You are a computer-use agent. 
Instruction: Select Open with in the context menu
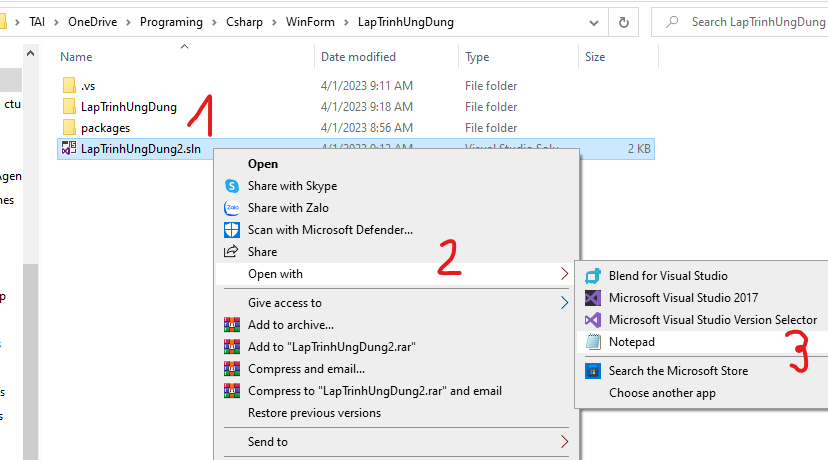click(x=276, y=274)
